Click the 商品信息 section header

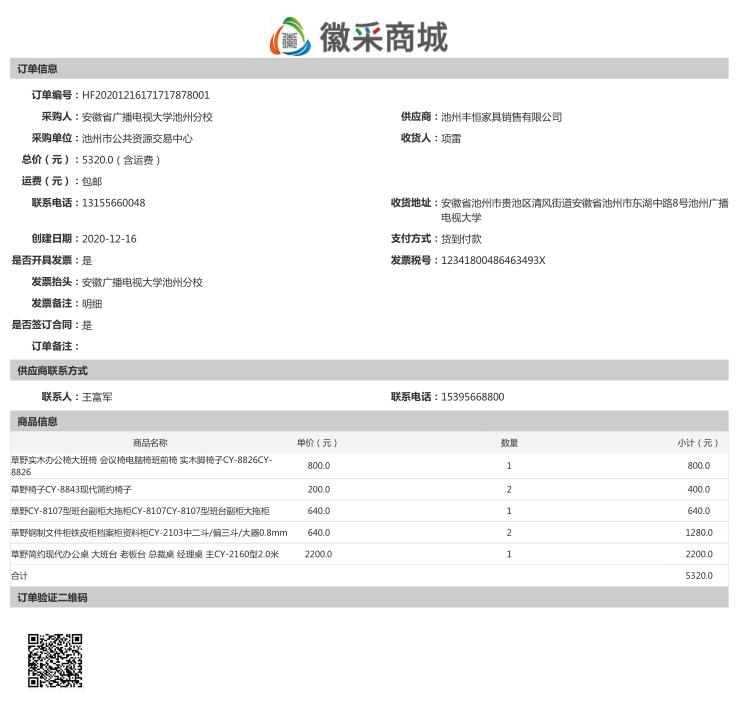click(369, 421)
